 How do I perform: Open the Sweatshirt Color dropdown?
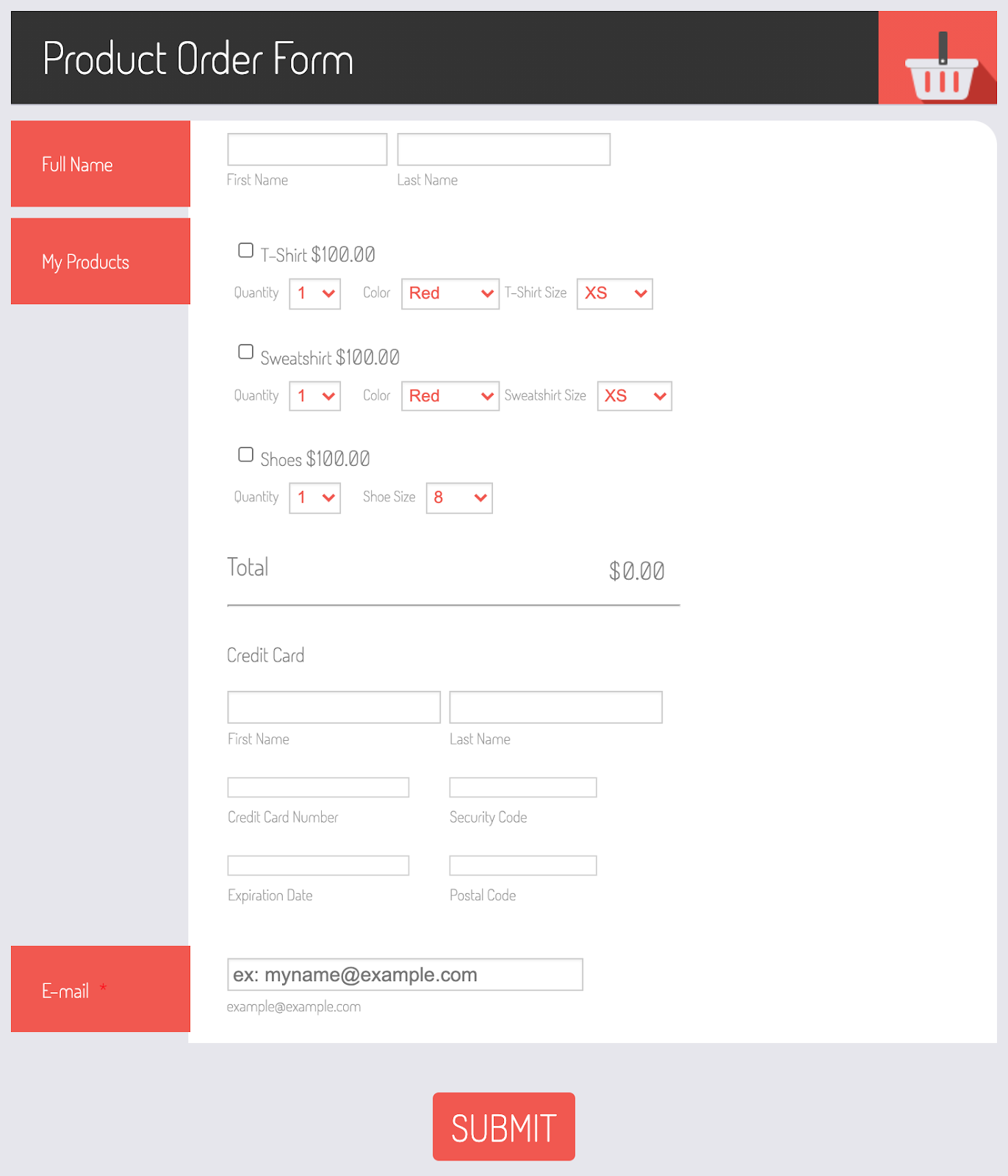(450, 395)
